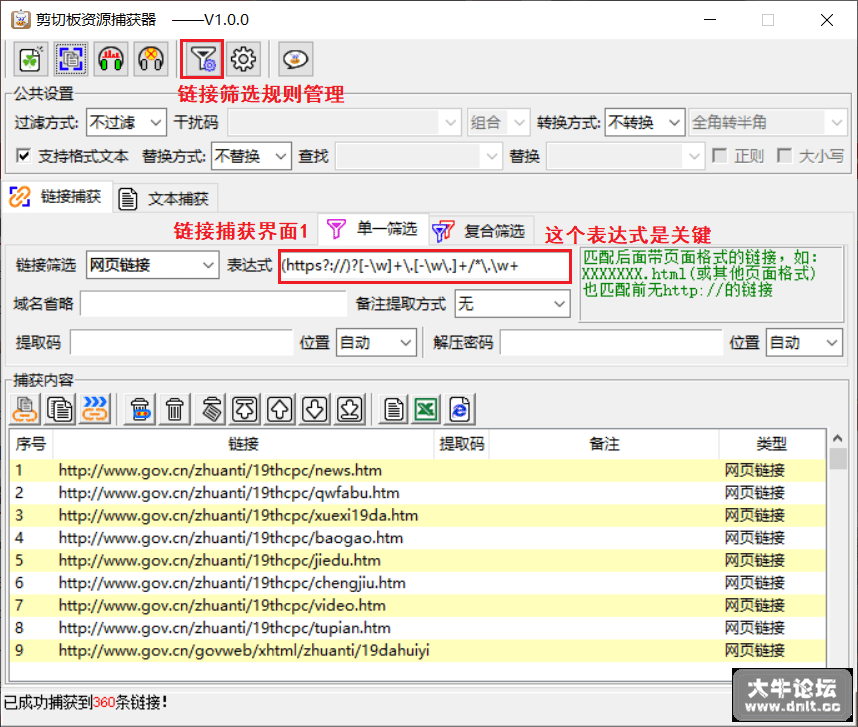The image size is (858, 727).
Task: Open settings gear icon
Action: [x=243, y=59]
